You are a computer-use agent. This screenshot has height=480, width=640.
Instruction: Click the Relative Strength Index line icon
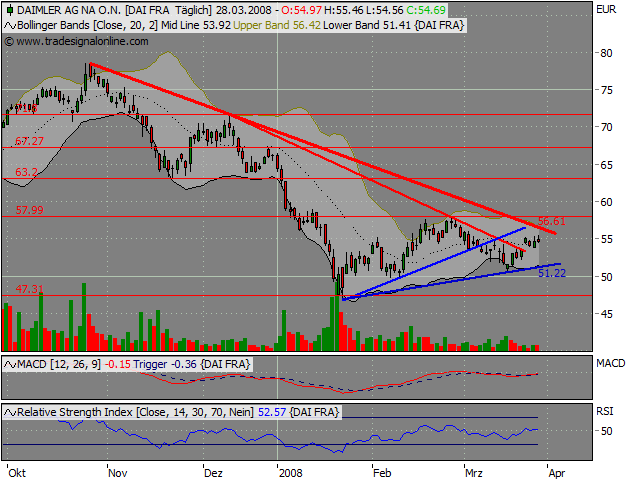[9, 411]
